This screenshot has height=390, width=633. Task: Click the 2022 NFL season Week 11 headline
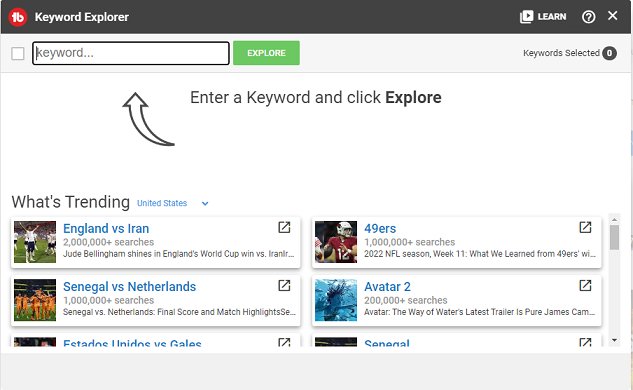click(x=480, y=254)
